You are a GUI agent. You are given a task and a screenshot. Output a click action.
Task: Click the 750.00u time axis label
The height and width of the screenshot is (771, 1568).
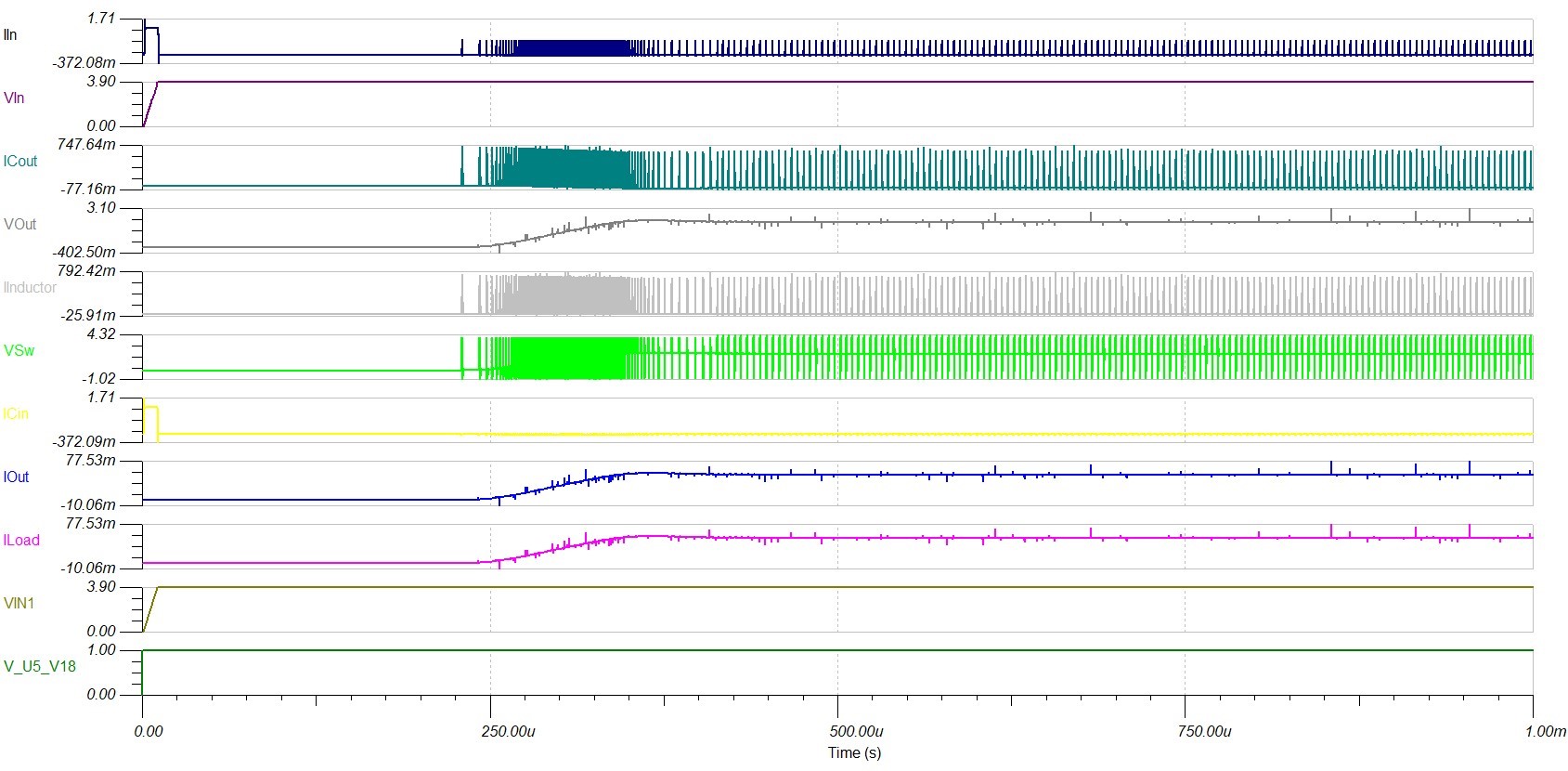1203,732
